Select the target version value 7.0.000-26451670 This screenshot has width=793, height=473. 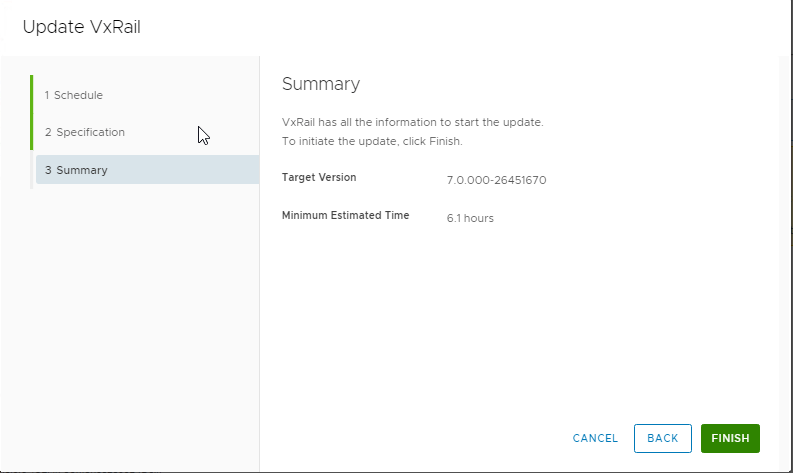pos(496,181)
